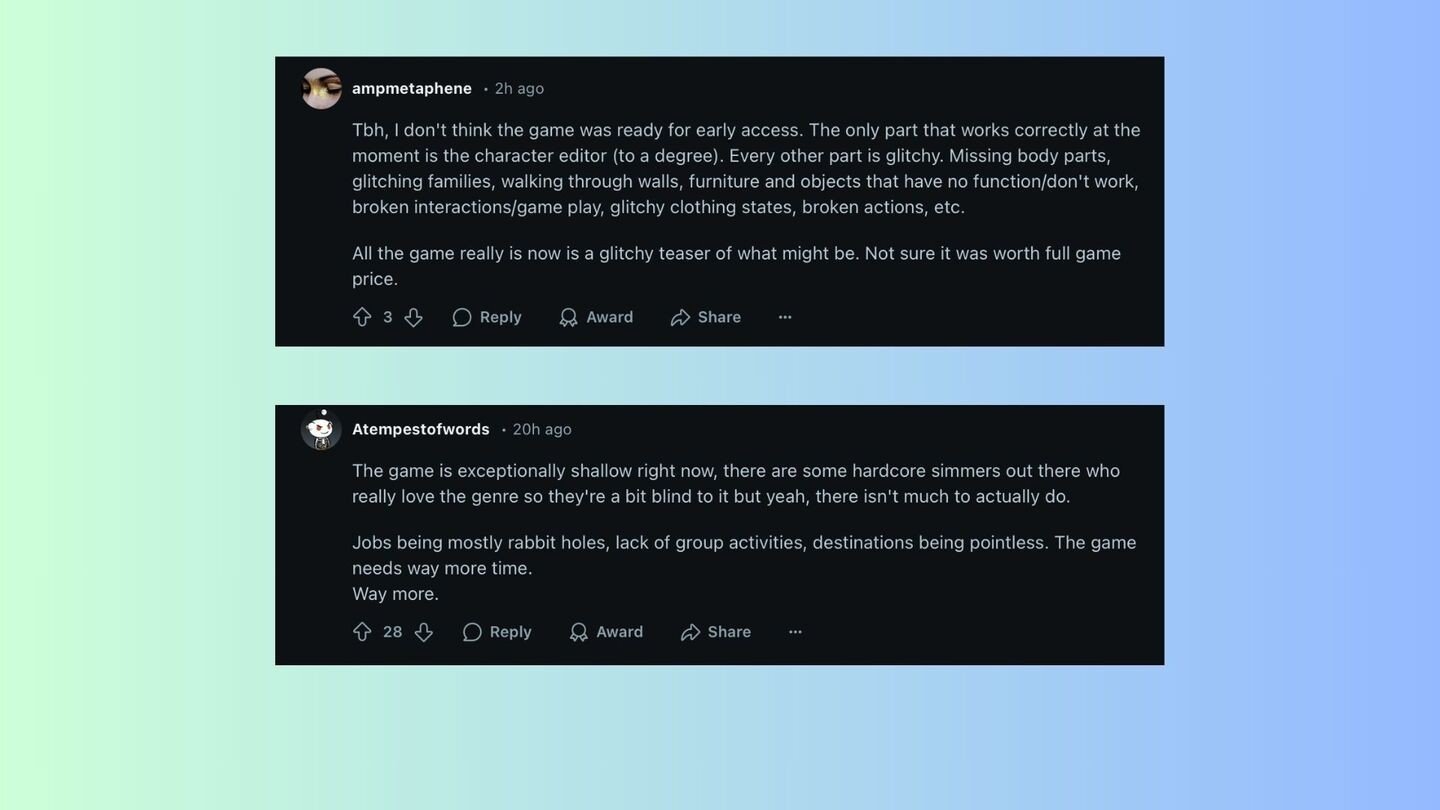
Task: Upvote ampmetaphene's comment
Action: [x=362, y=317]
